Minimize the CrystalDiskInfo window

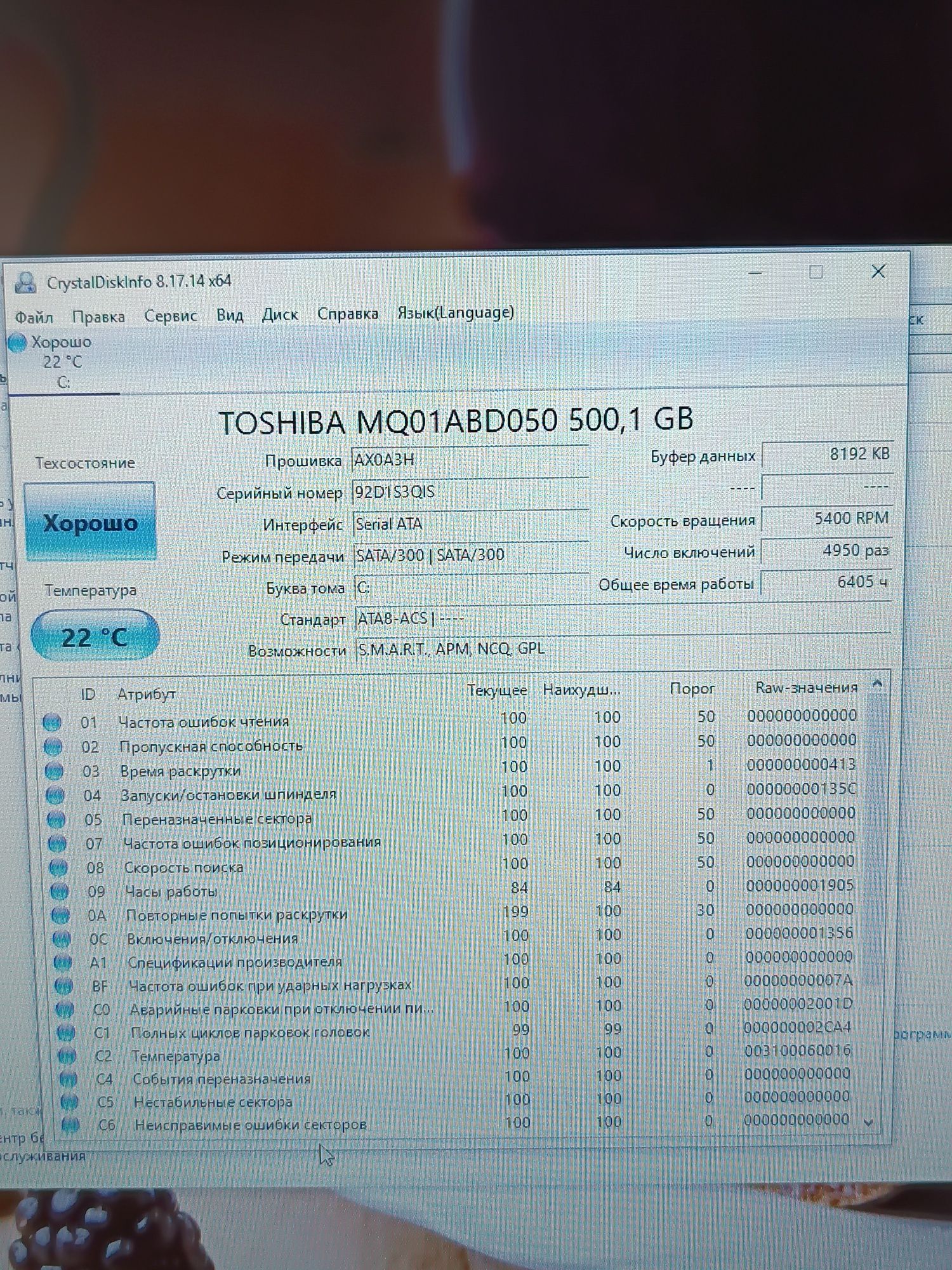click(755, 274)
